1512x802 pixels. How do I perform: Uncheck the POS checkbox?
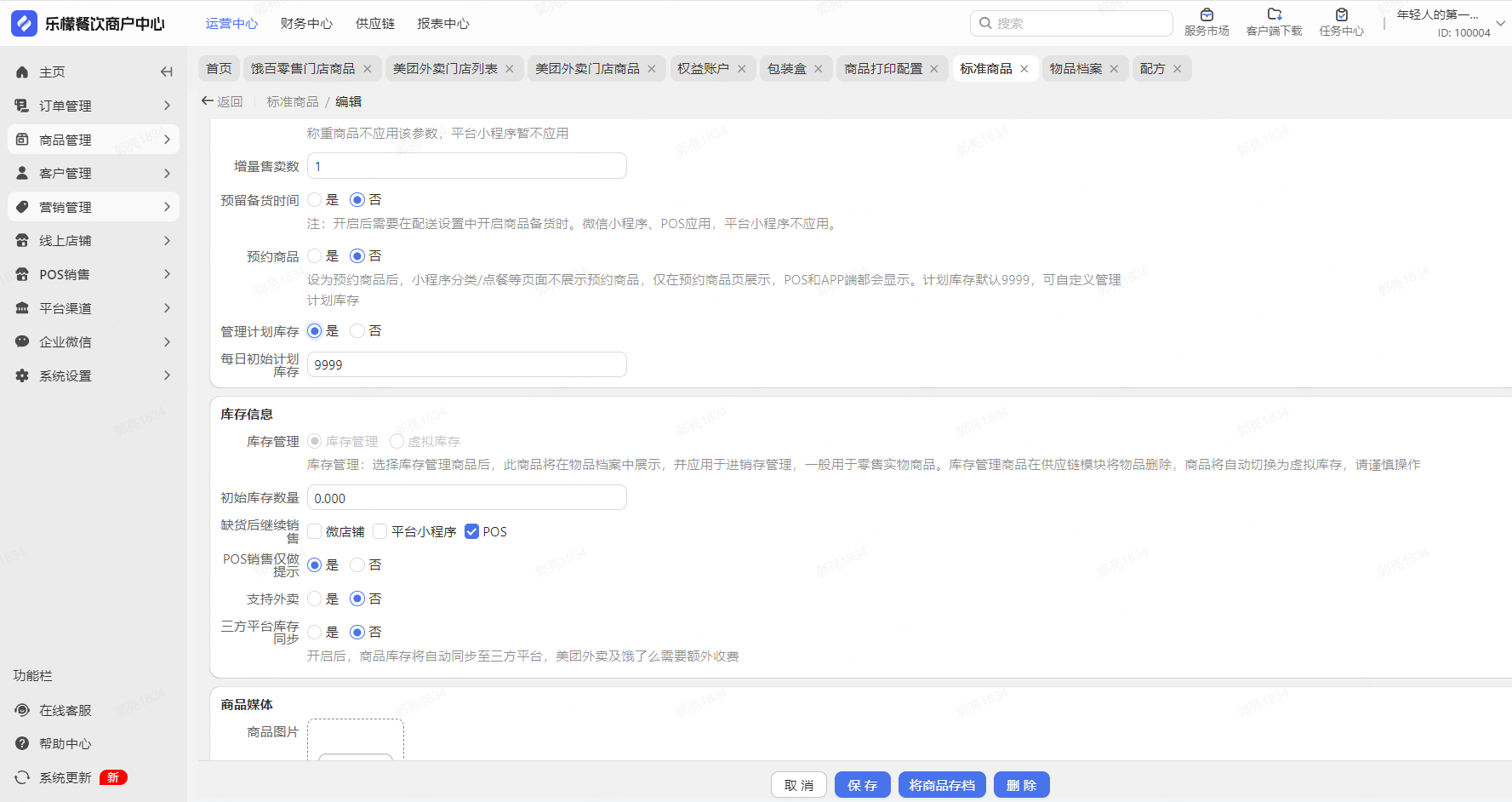(472, 531)
